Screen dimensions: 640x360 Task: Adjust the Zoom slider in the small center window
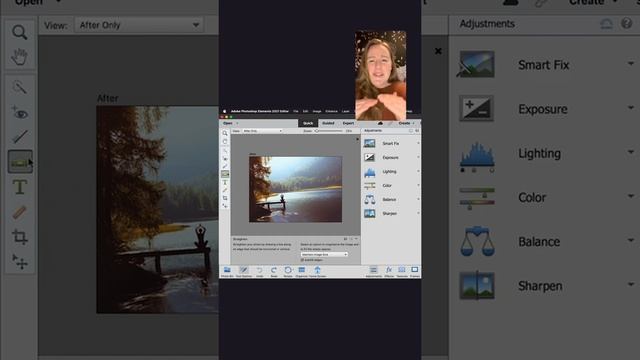click(329, 131)
